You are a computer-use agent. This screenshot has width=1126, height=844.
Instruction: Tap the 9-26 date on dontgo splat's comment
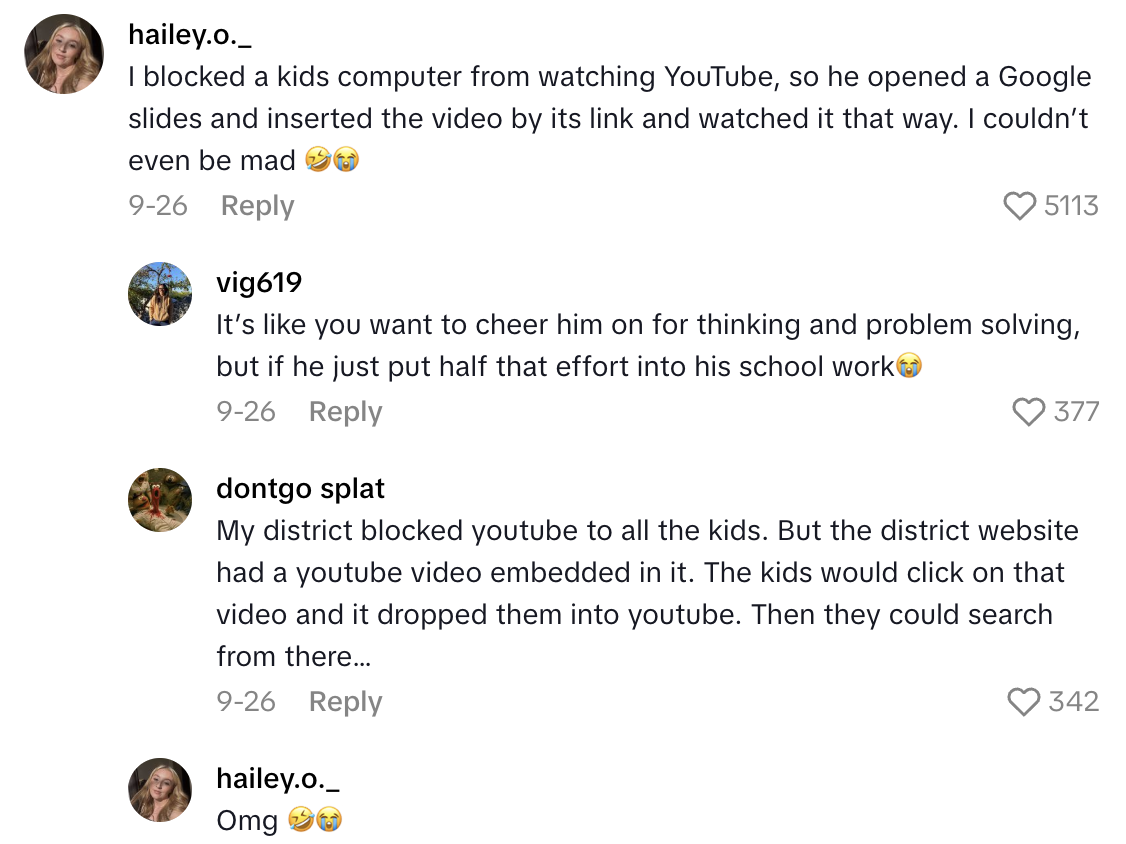point(246,702)
